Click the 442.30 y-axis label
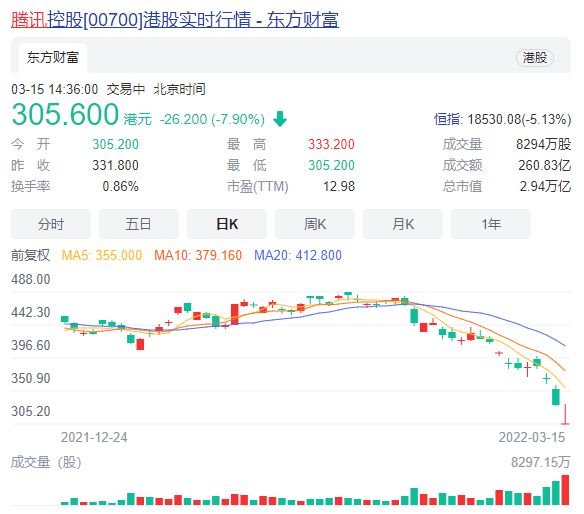The image size is (584, 514). (31, 312)
